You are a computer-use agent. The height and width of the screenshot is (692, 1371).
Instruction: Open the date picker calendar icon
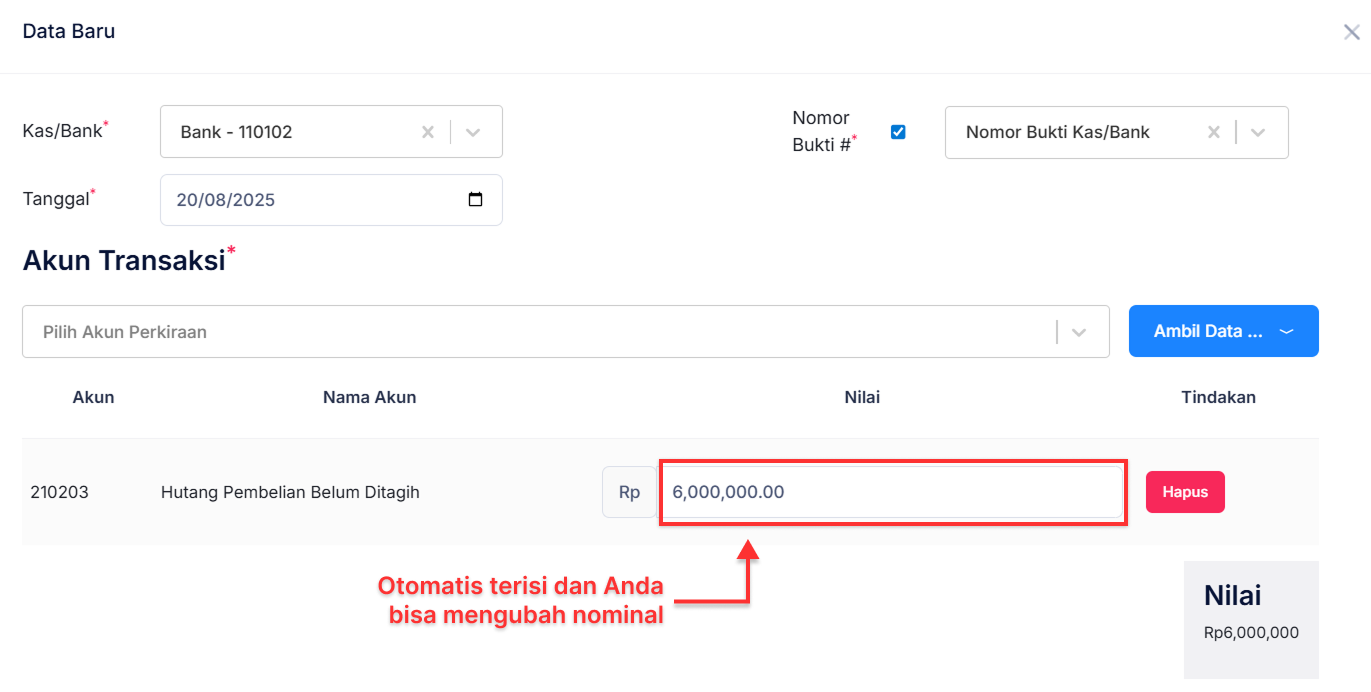[475, 199]
